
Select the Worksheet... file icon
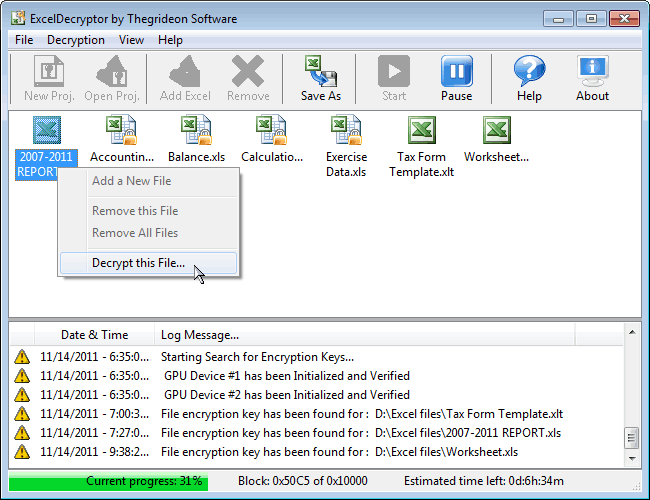[497, 130]
